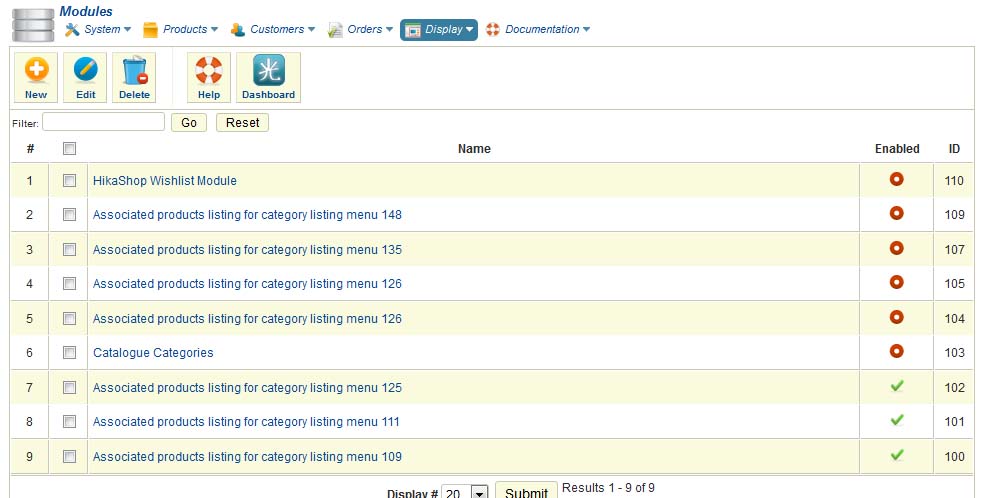Click the Delete trash toolbar icon
Image resolution: width=982 pixels, height=498 pixels.
pyautogui.click(x=134, y=77)
